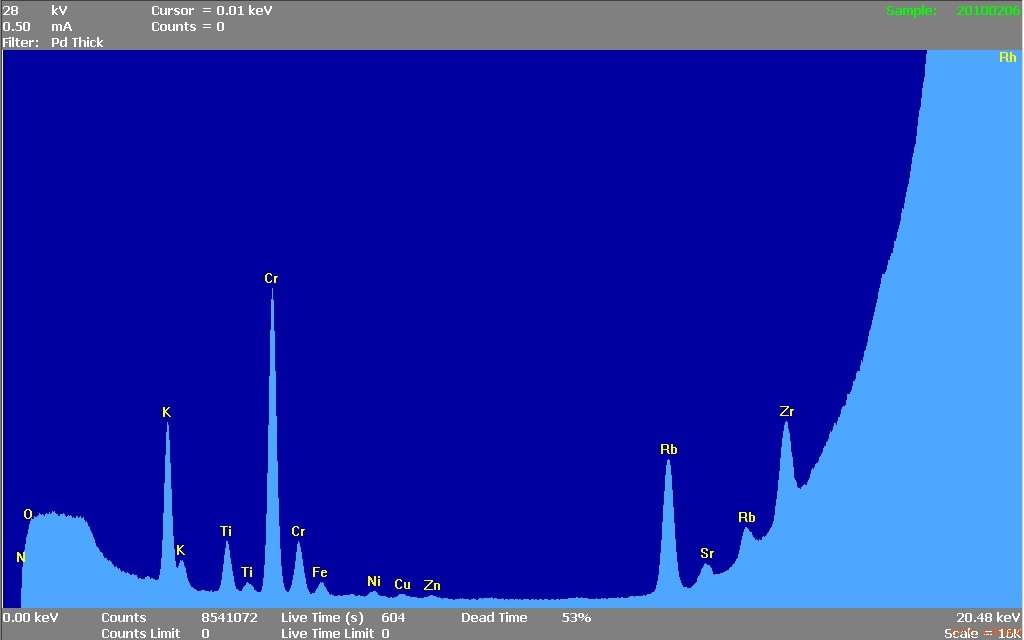Click the taller Rb peak label
Viewport: 1024px width, 640px height.
point(668,450)
